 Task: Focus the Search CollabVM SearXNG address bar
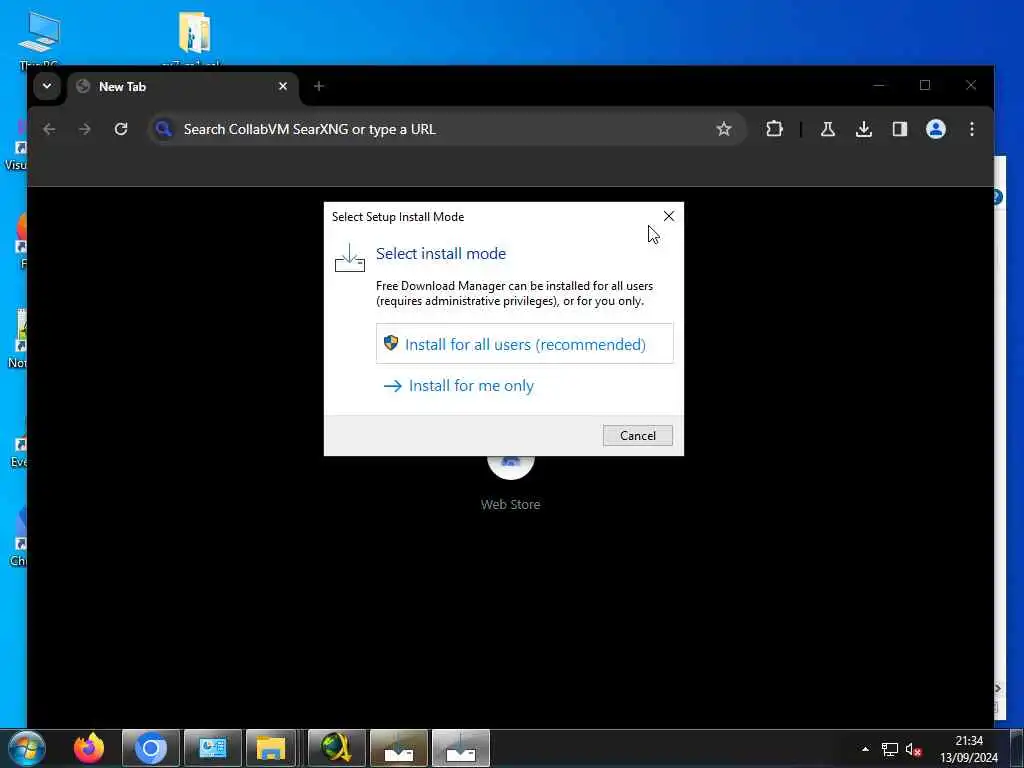coord(447,129)
